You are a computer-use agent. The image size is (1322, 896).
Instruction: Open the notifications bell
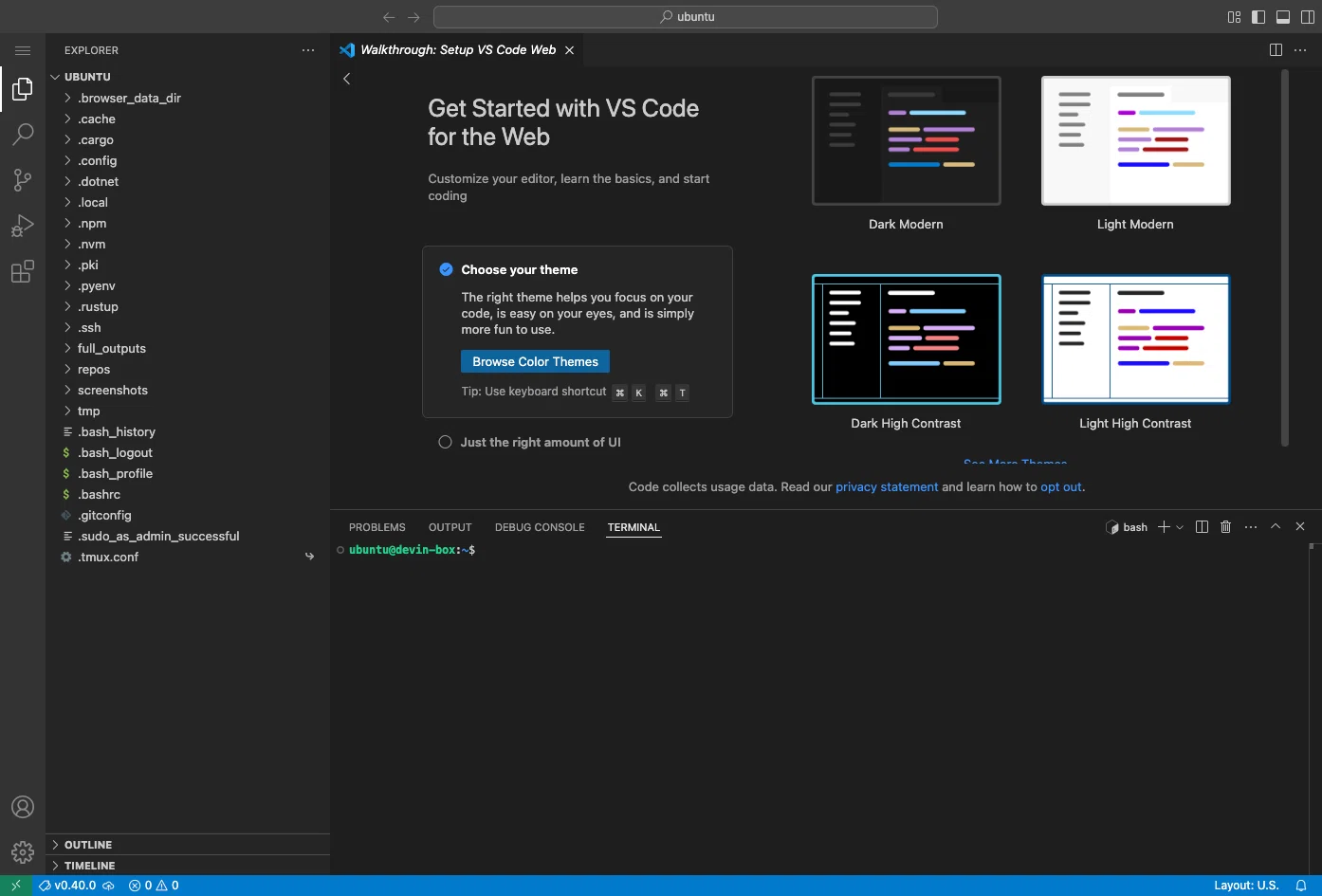point(1301,886)
